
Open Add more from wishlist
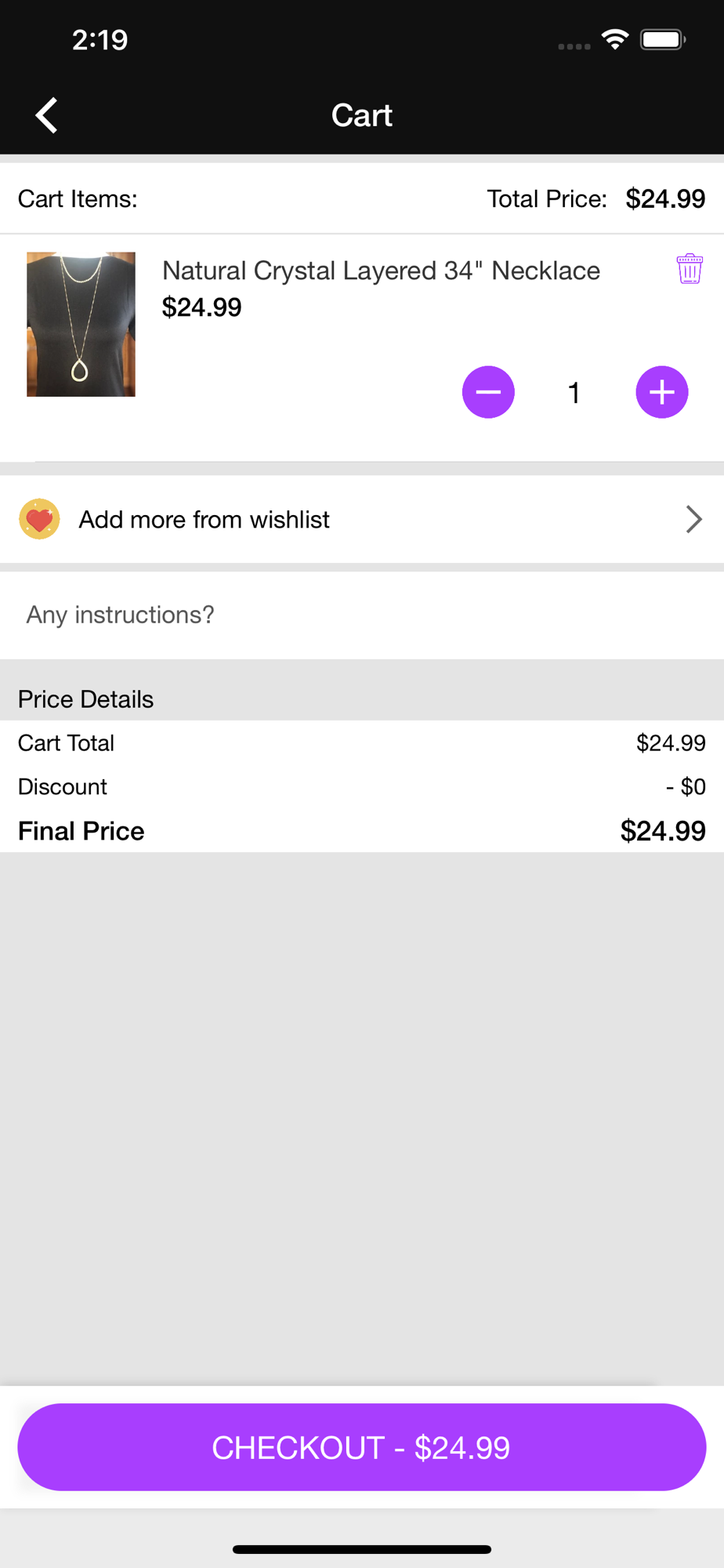362,519
